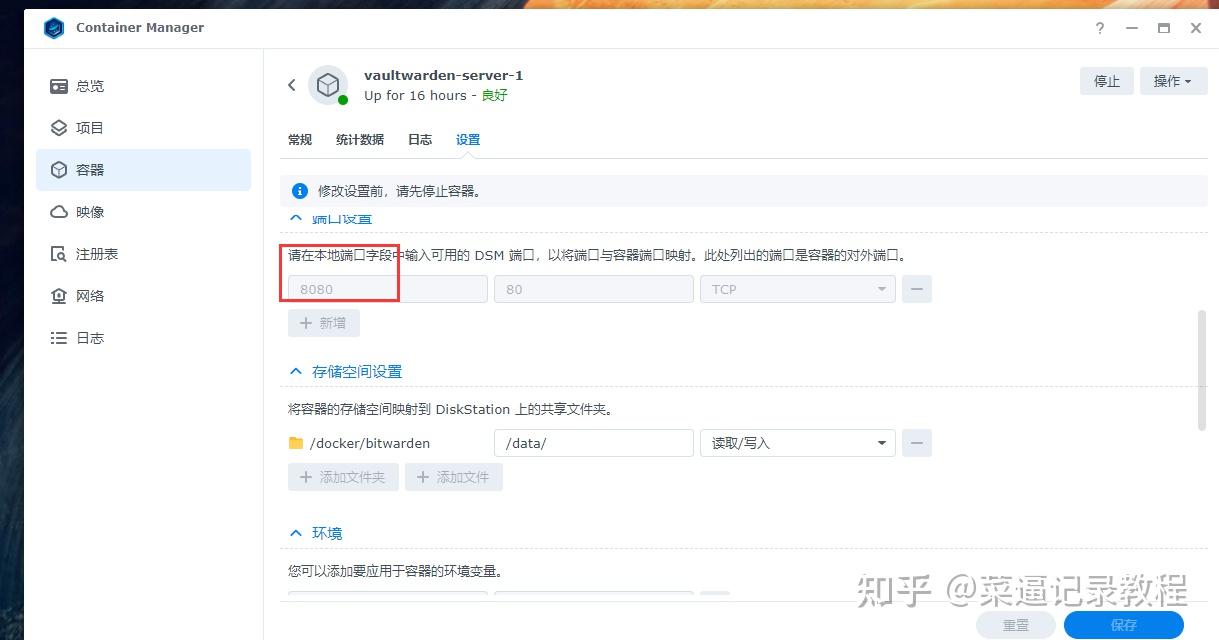
Task: Open 总览 overview in sidebar
Action: click(x=143, y=86)
